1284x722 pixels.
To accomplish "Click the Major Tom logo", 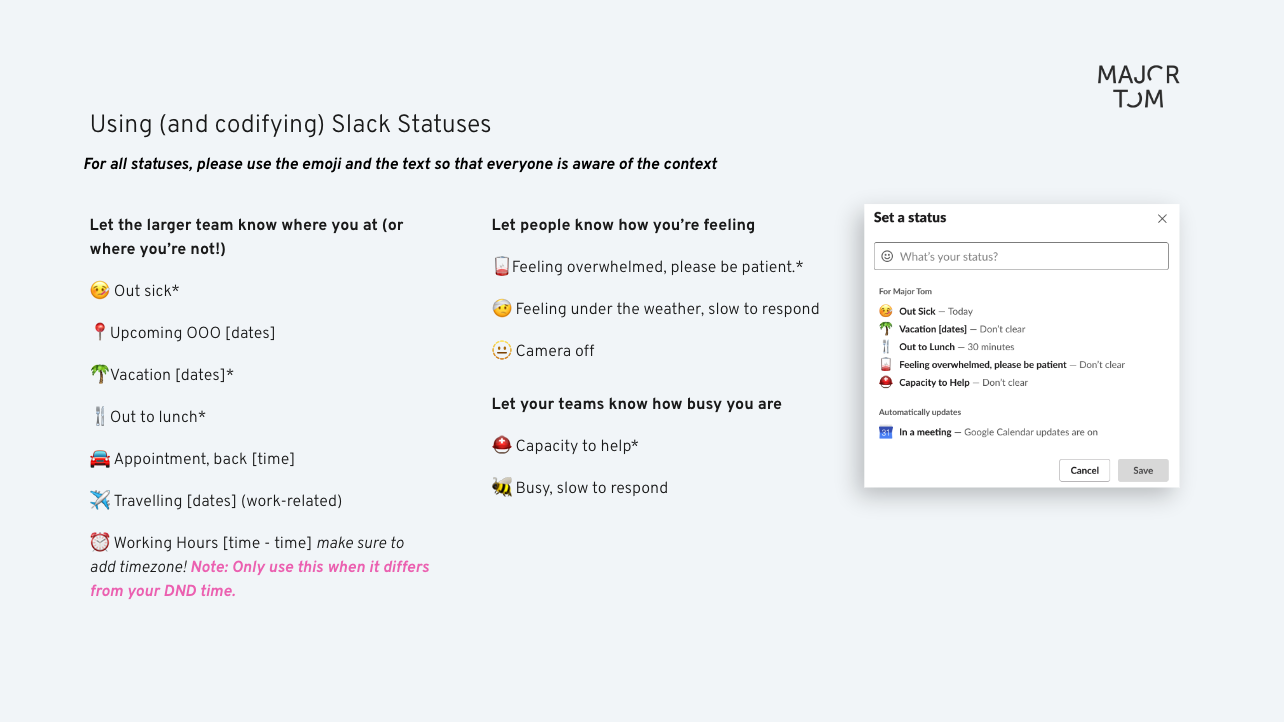I will pyautogui.click(x=1138, y=87).
